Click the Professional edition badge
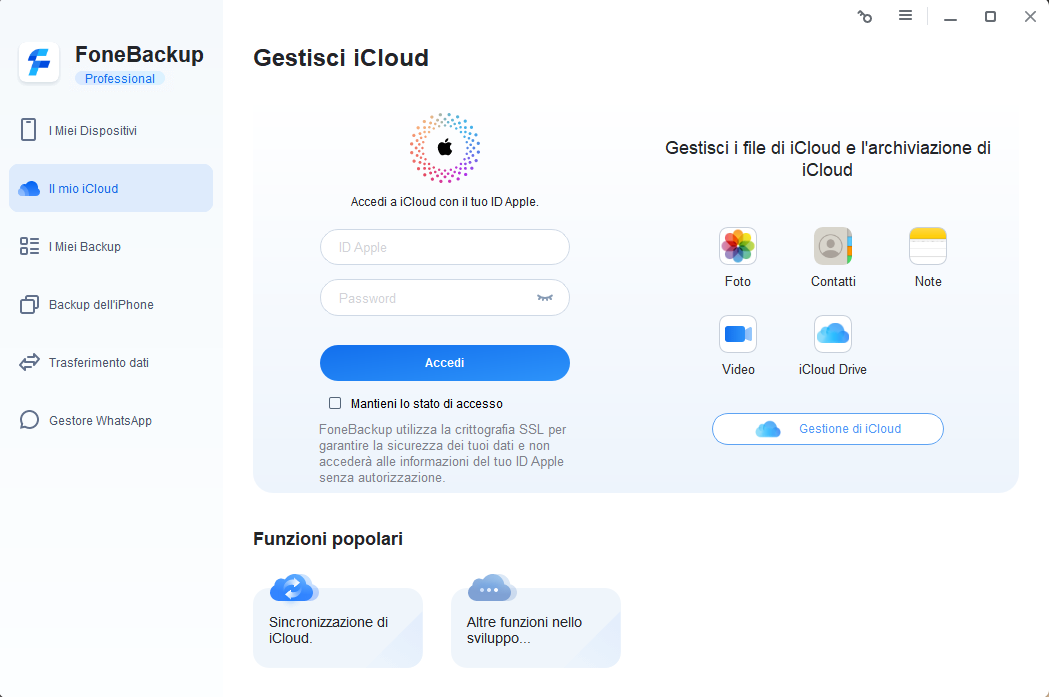 coord(120,78)
